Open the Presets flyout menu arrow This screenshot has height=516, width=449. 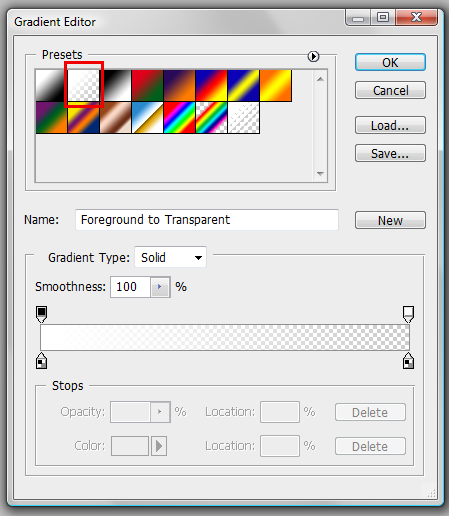(x=313, y=56)
